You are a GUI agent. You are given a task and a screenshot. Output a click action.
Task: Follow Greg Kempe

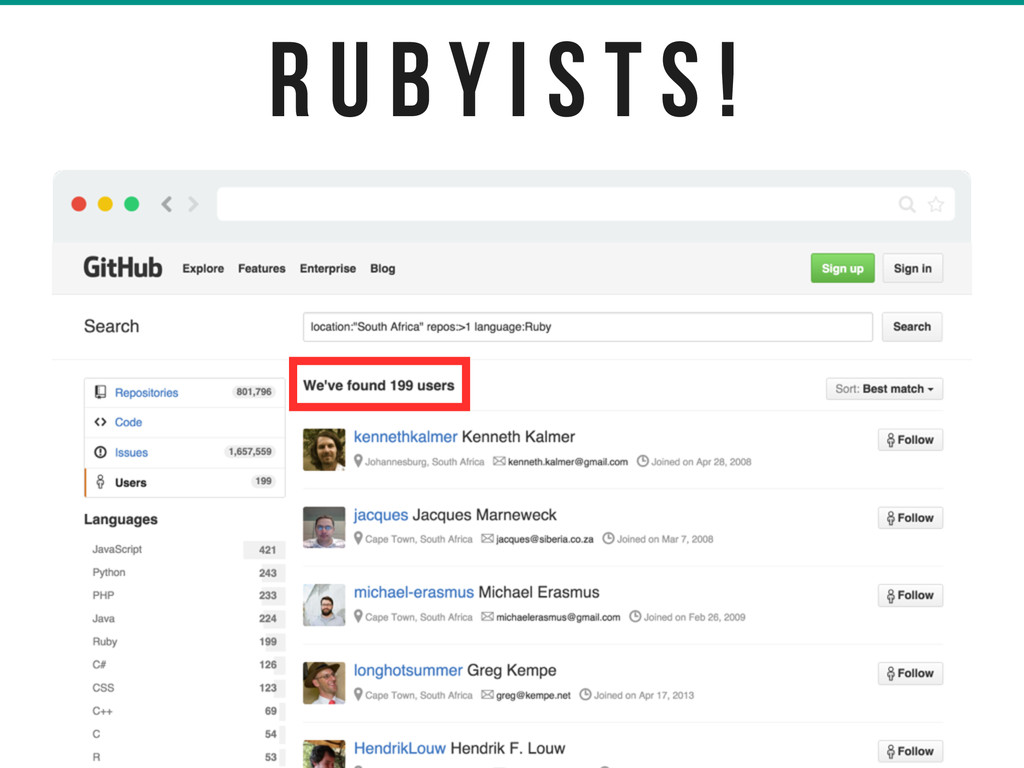point(910,673)
